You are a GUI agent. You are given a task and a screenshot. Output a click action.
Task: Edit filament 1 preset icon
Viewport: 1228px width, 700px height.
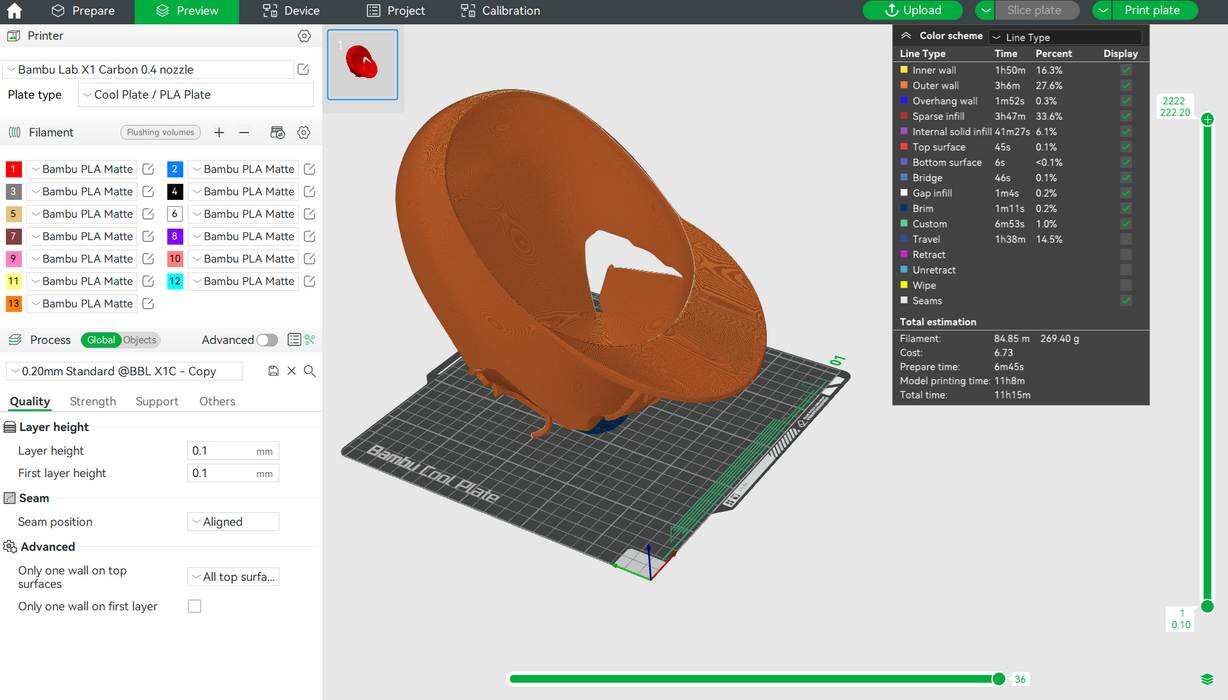pyautogui.click(x=148, y=169)
